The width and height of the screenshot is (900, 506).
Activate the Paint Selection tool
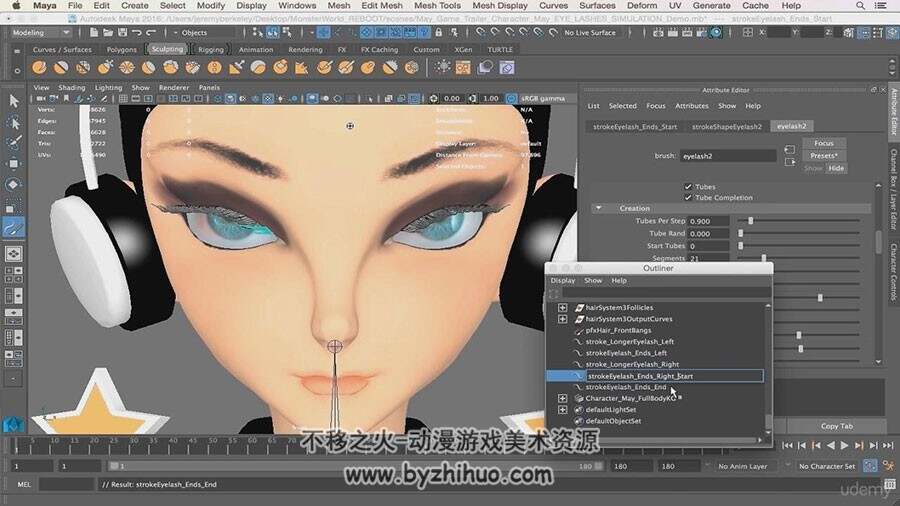click(x=14, y=142)
